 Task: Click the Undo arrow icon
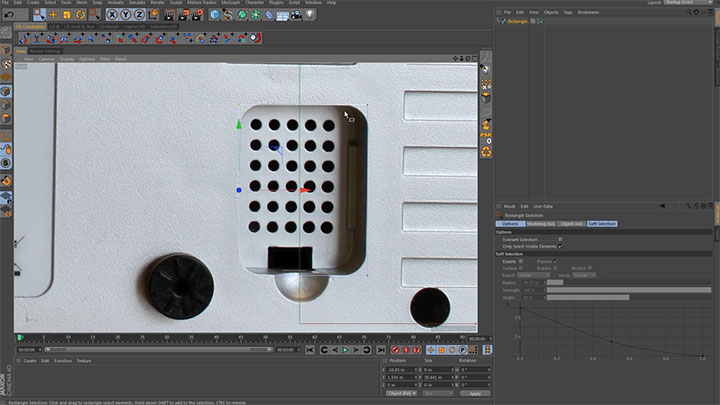9,15
